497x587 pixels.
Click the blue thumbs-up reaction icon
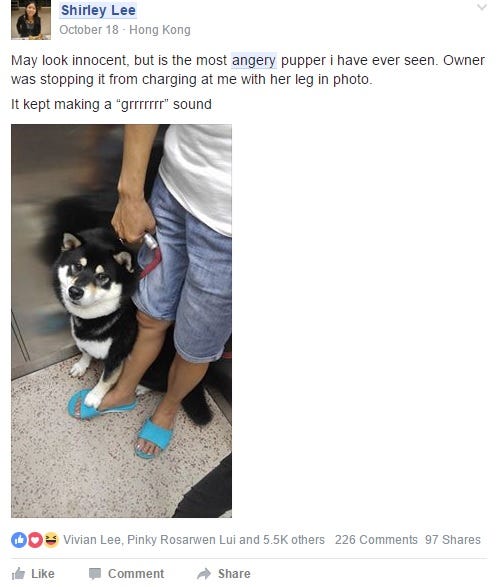tap(18, 540)
